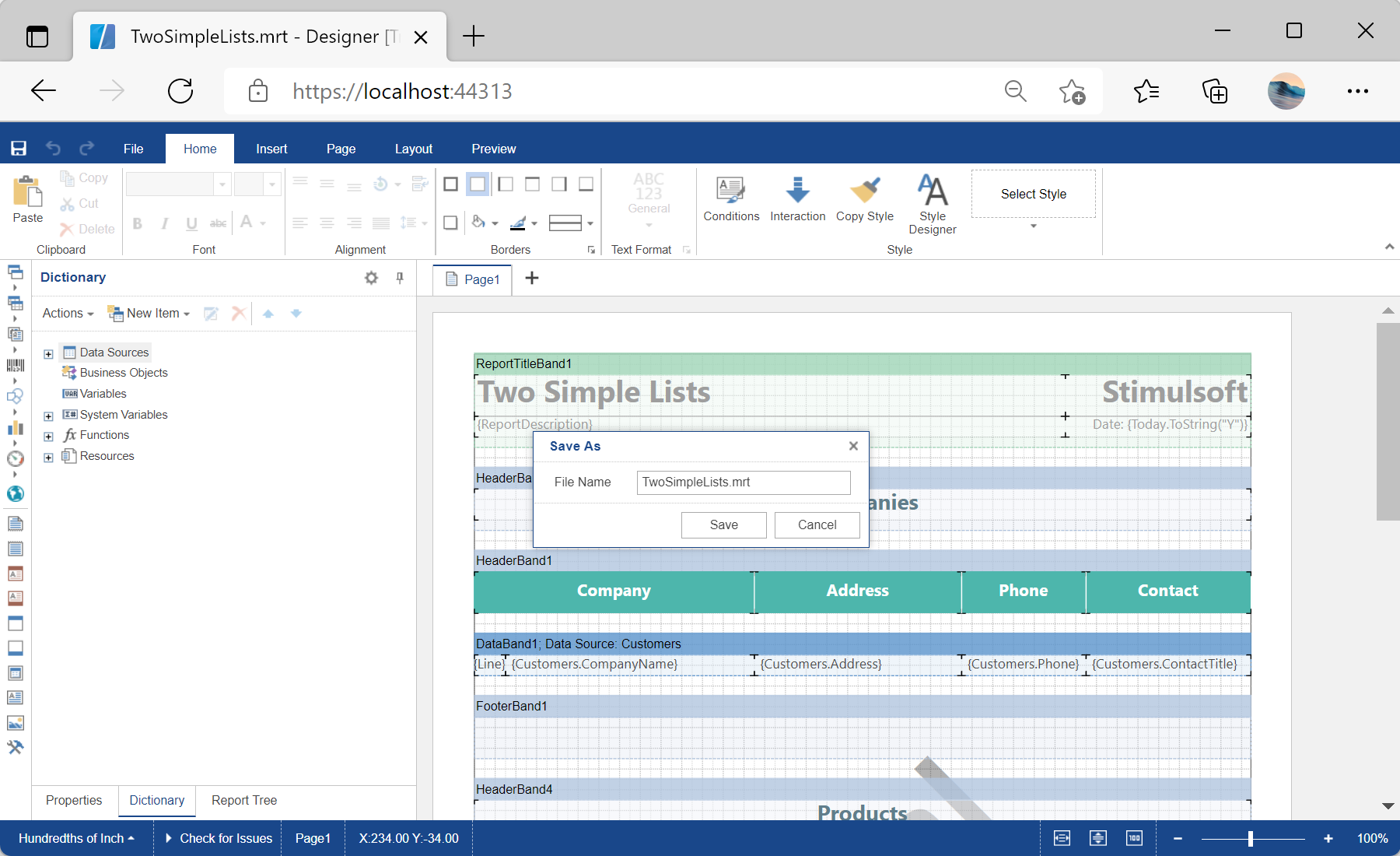Viewport: 1400px width, 856px height.
Task: Open the Actions dropdown menu
Action: coord(68,314)
